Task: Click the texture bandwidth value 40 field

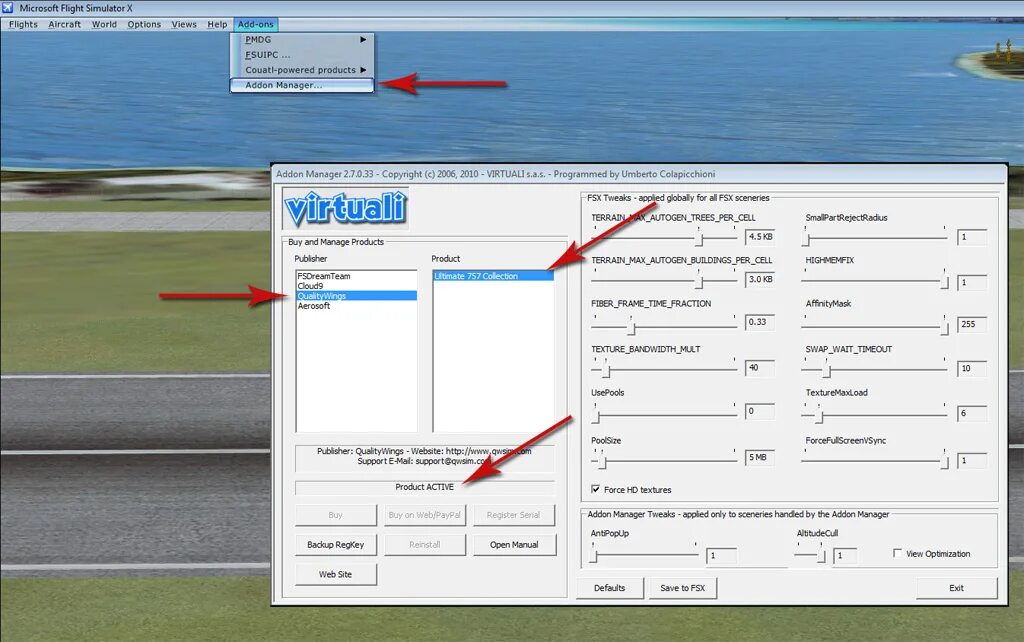Action: (760, 368)
